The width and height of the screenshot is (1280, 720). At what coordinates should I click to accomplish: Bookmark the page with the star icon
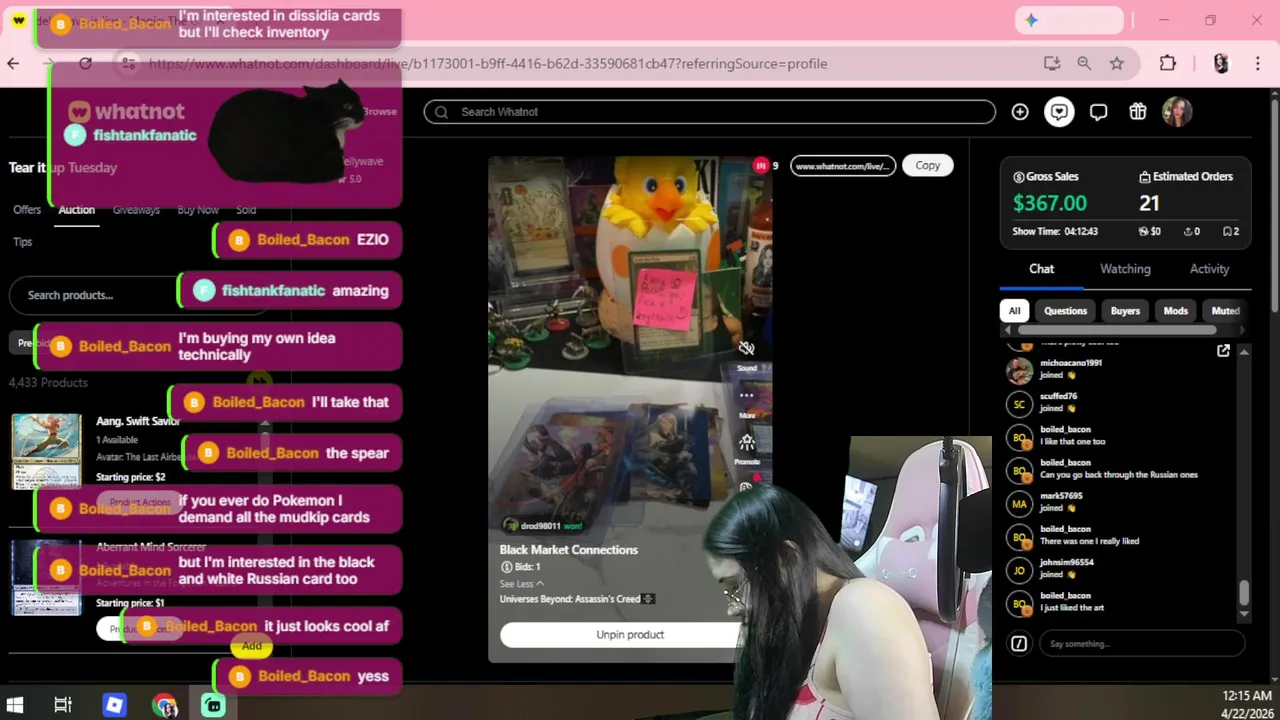pyautogui.click(x=1117, y=63)
